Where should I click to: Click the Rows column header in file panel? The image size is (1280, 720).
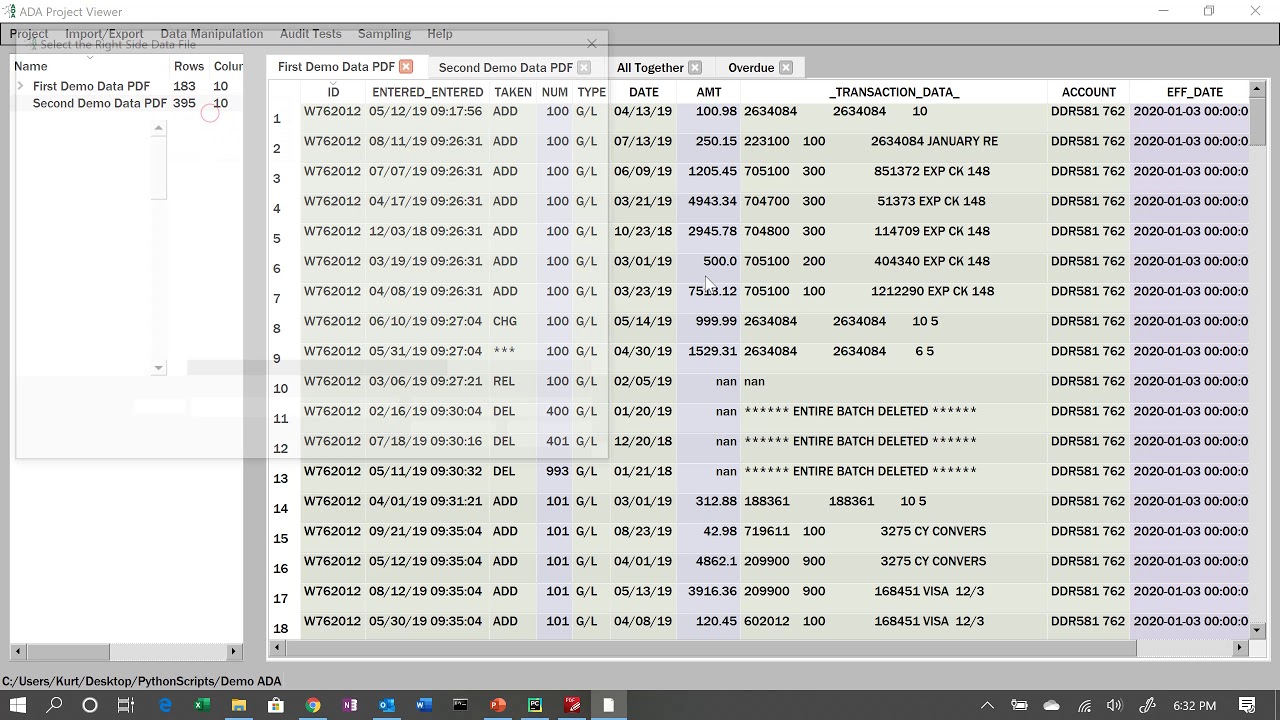pos(188,66)
